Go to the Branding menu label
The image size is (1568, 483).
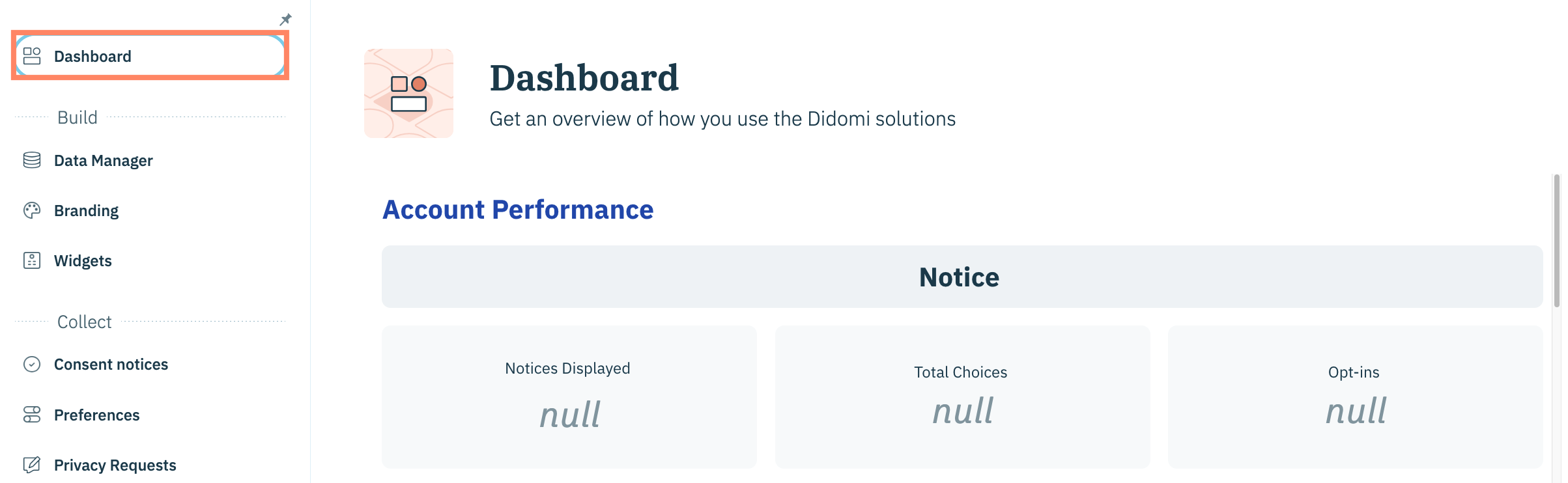pyautogui.click(x=86, y=211)
